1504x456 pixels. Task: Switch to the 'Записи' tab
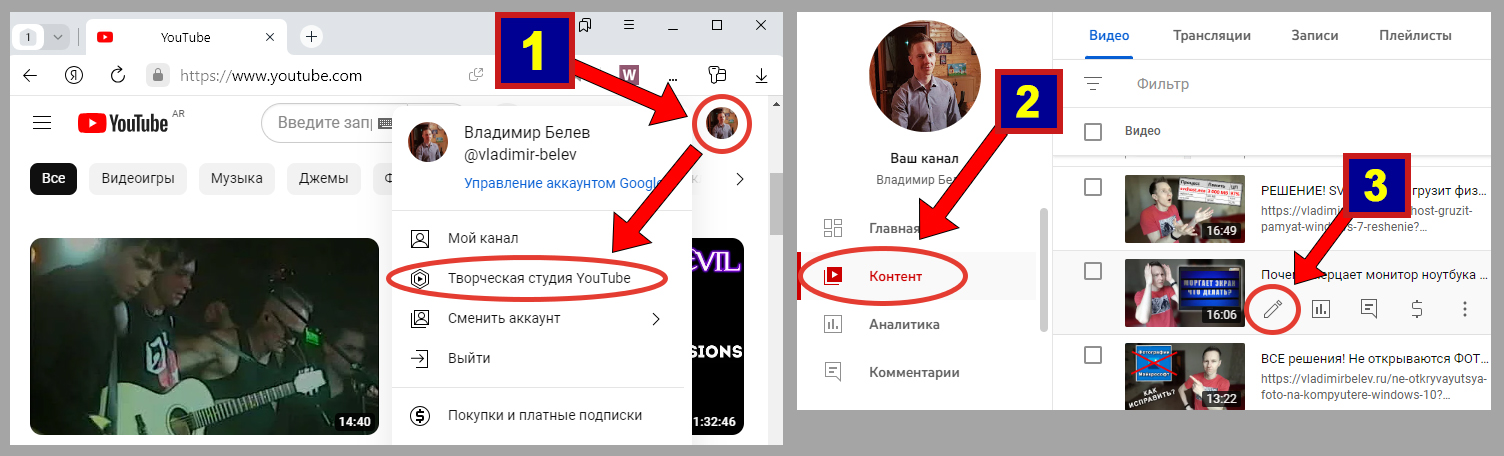click(x=1315, y=35)
